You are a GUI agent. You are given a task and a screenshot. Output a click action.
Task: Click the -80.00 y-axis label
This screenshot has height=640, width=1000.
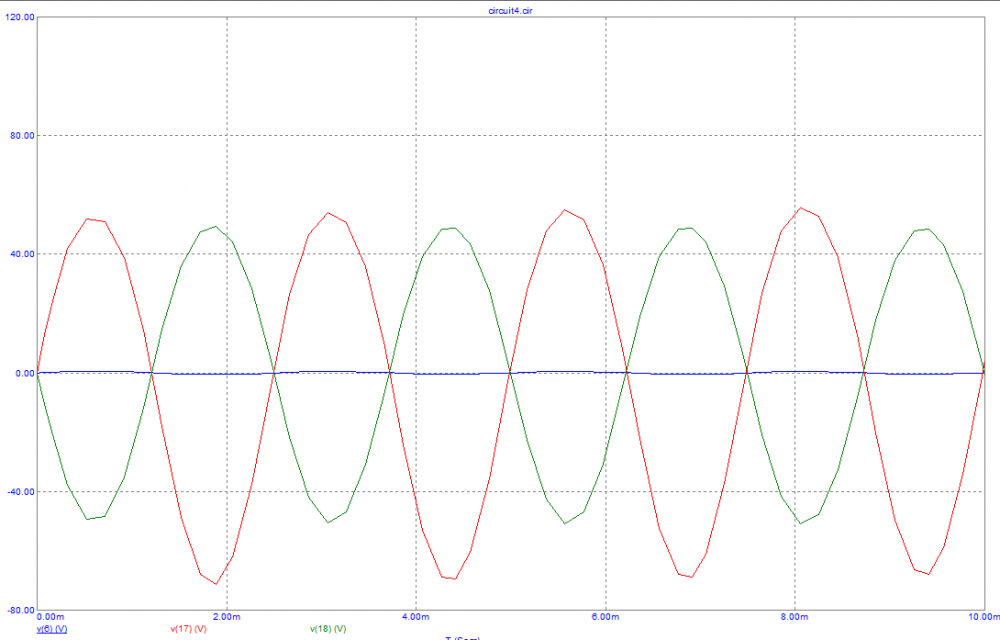[20, 610]
